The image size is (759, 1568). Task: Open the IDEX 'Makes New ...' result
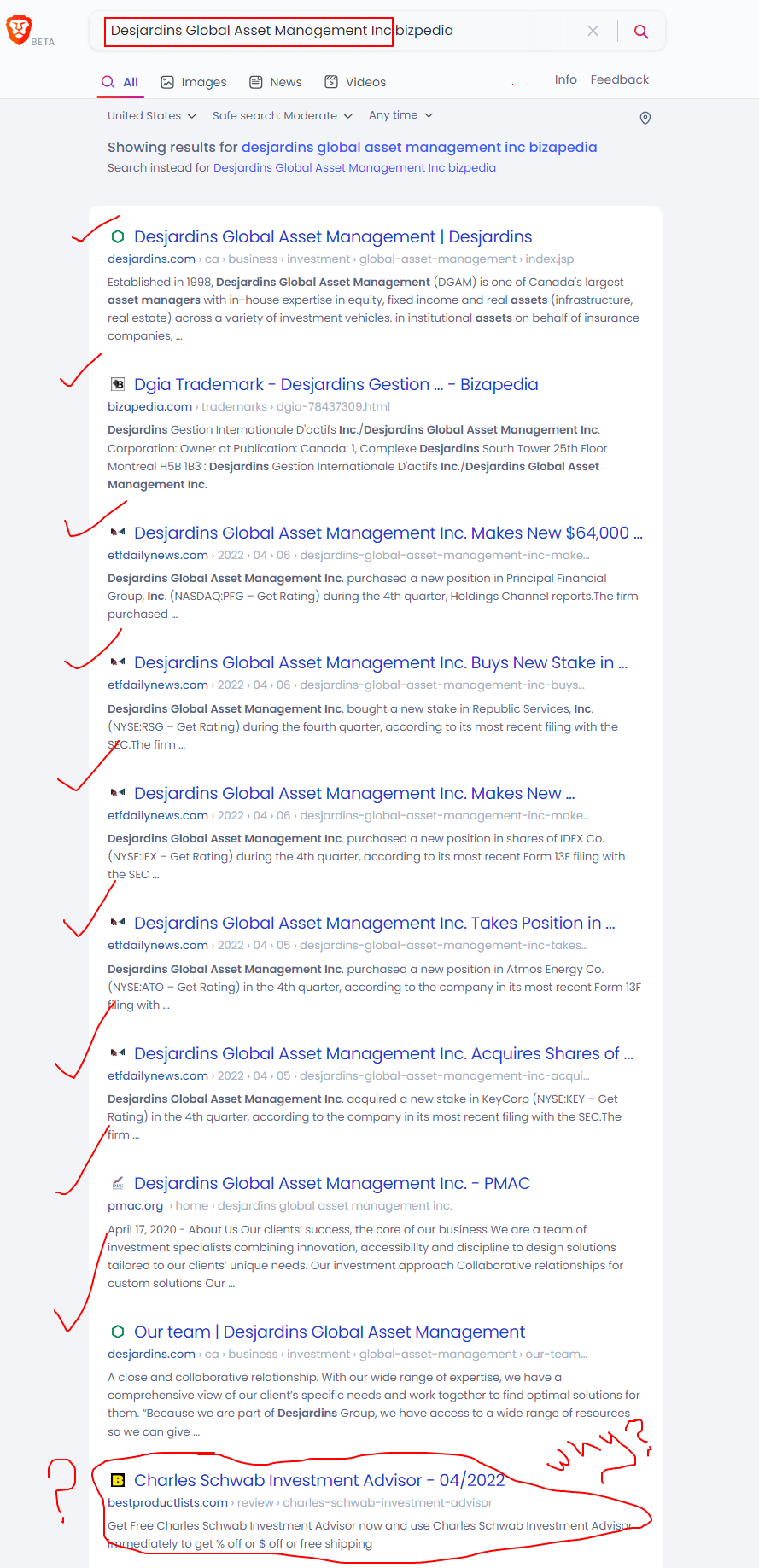pos(354,793)
